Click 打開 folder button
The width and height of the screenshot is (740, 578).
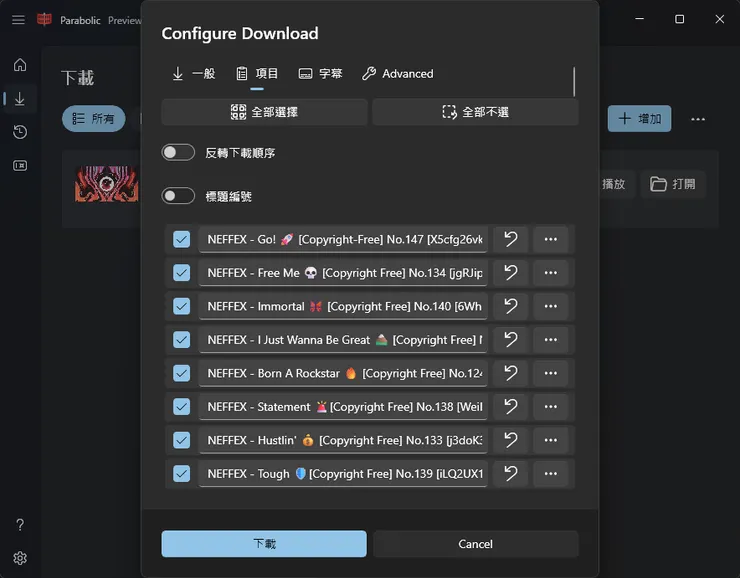pos(673,184)
